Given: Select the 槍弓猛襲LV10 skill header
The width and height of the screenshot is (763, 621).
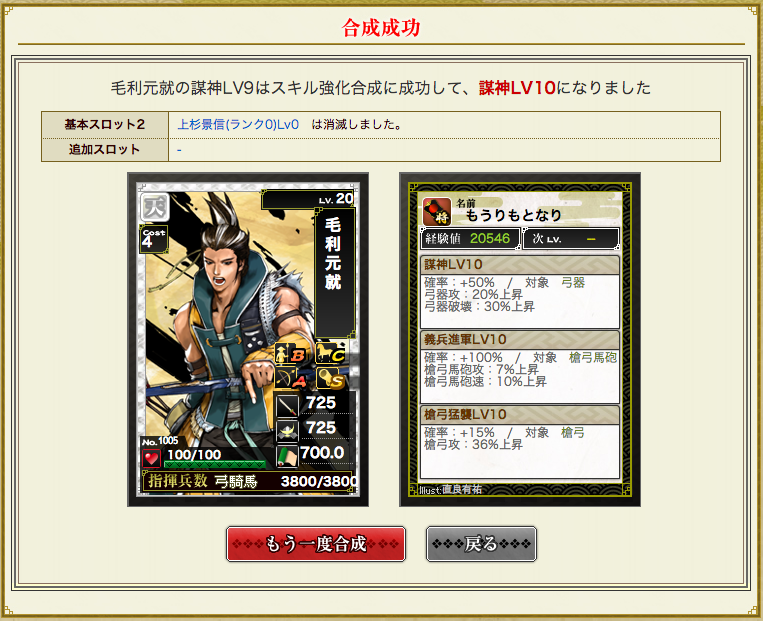Looking at the screenshot, I should (520, 415).
